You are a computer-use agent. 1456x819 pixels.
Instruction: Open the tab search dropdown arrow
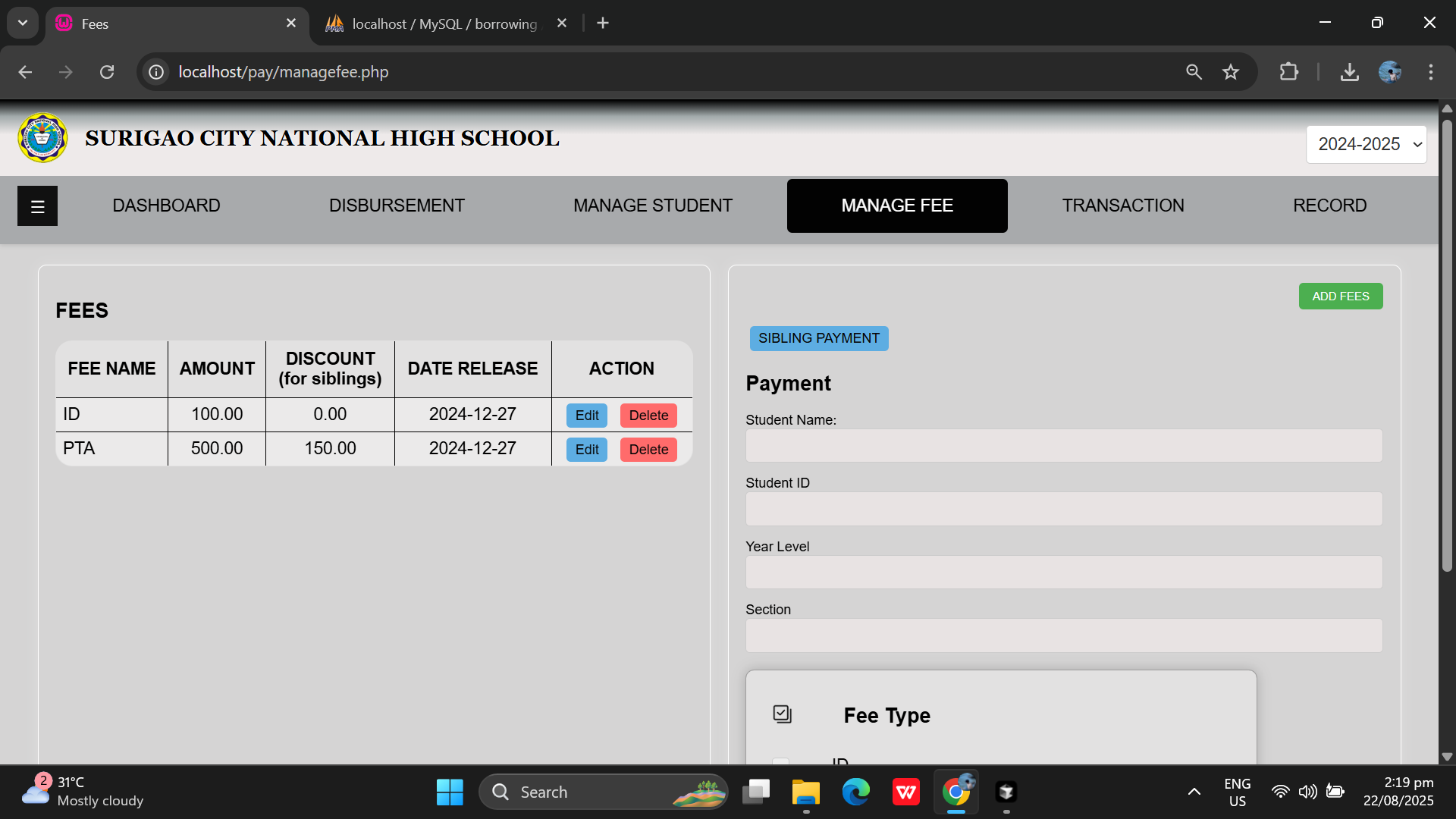23,23
